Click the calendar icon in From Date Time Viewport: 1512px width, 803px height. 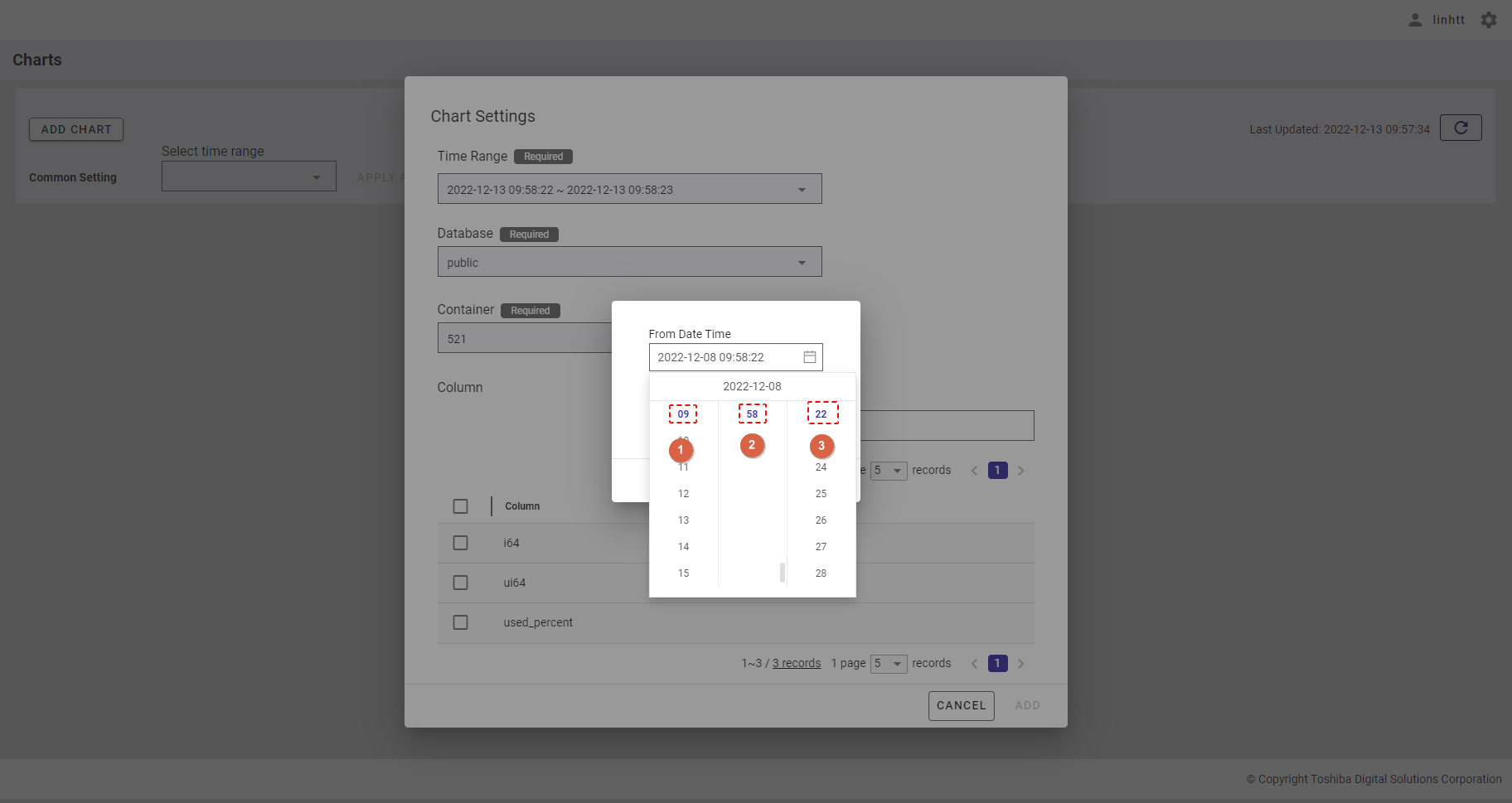(809, 357)
